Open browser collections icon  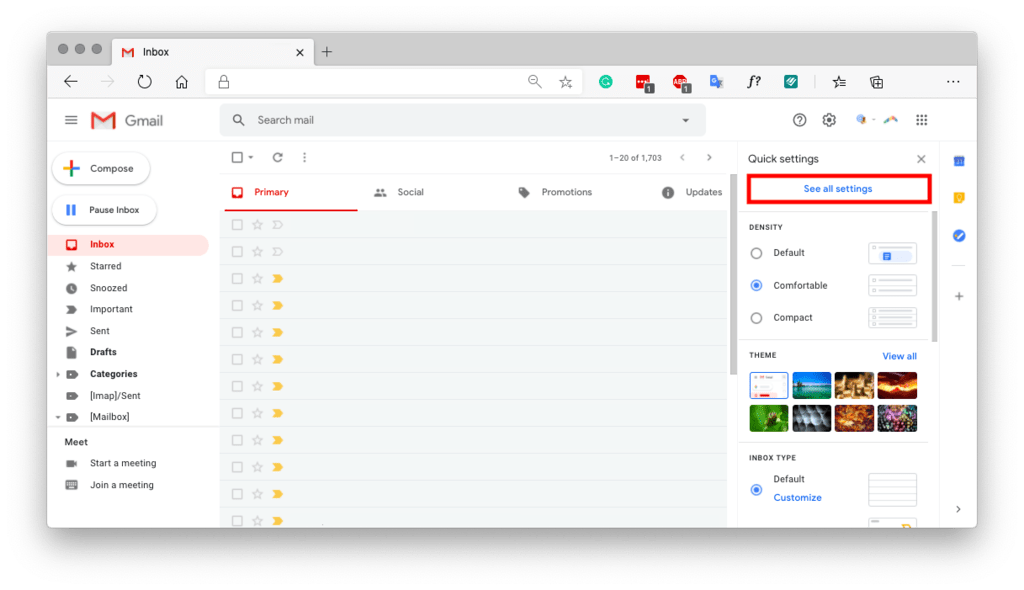pos(876,82)
